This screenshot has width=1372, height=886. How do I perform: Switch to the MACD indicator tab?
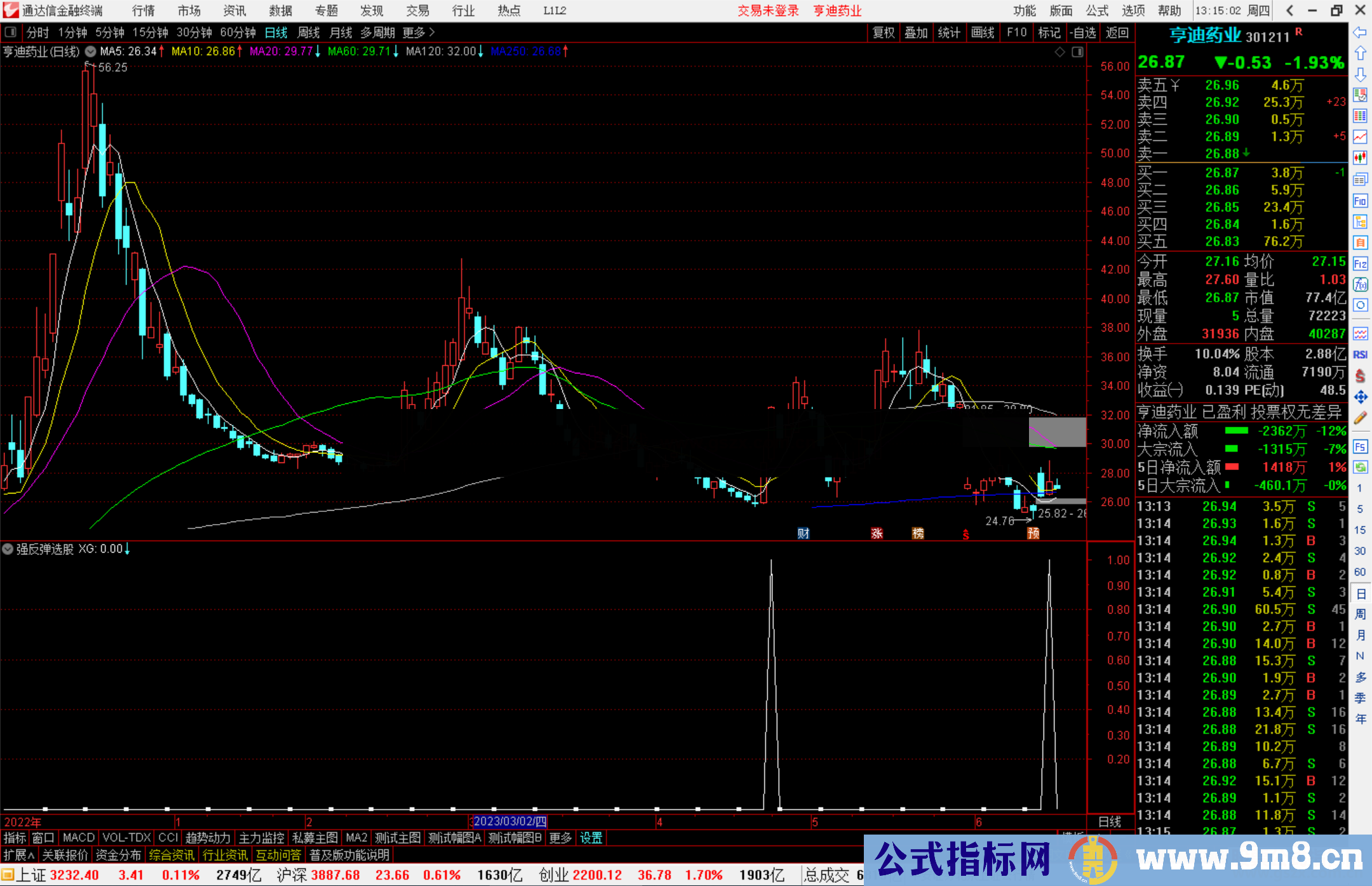click(78, 838)
